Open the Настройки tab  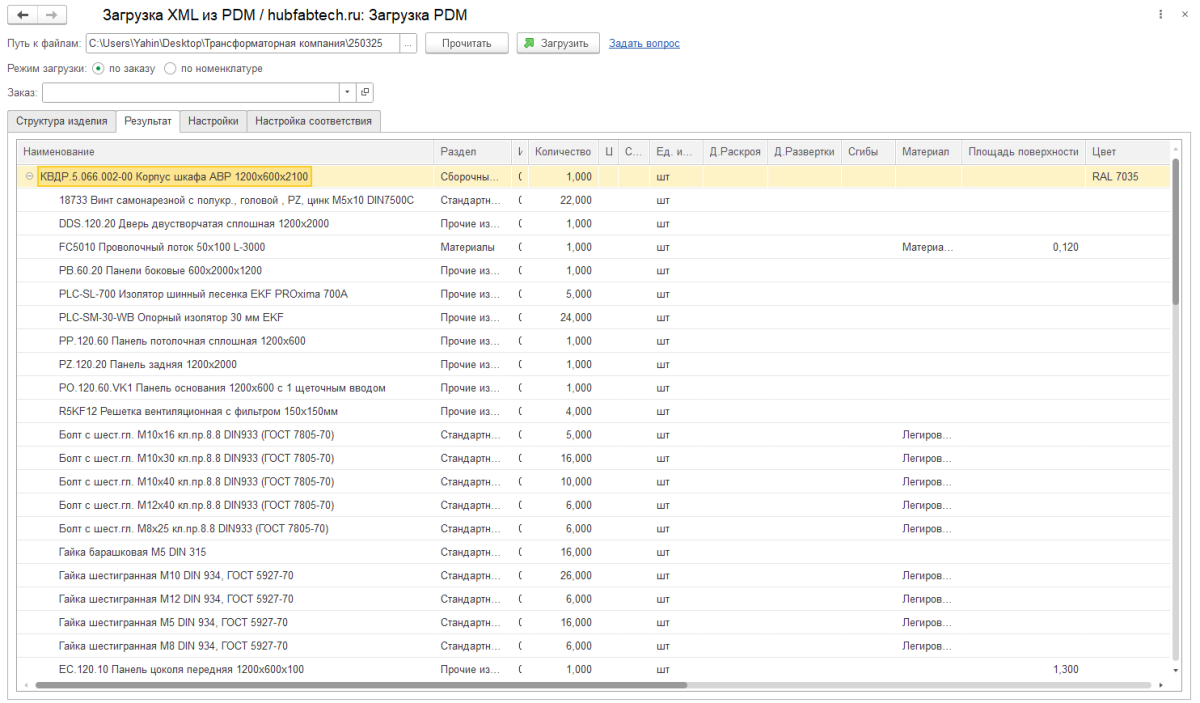click(x=214, y=121)
